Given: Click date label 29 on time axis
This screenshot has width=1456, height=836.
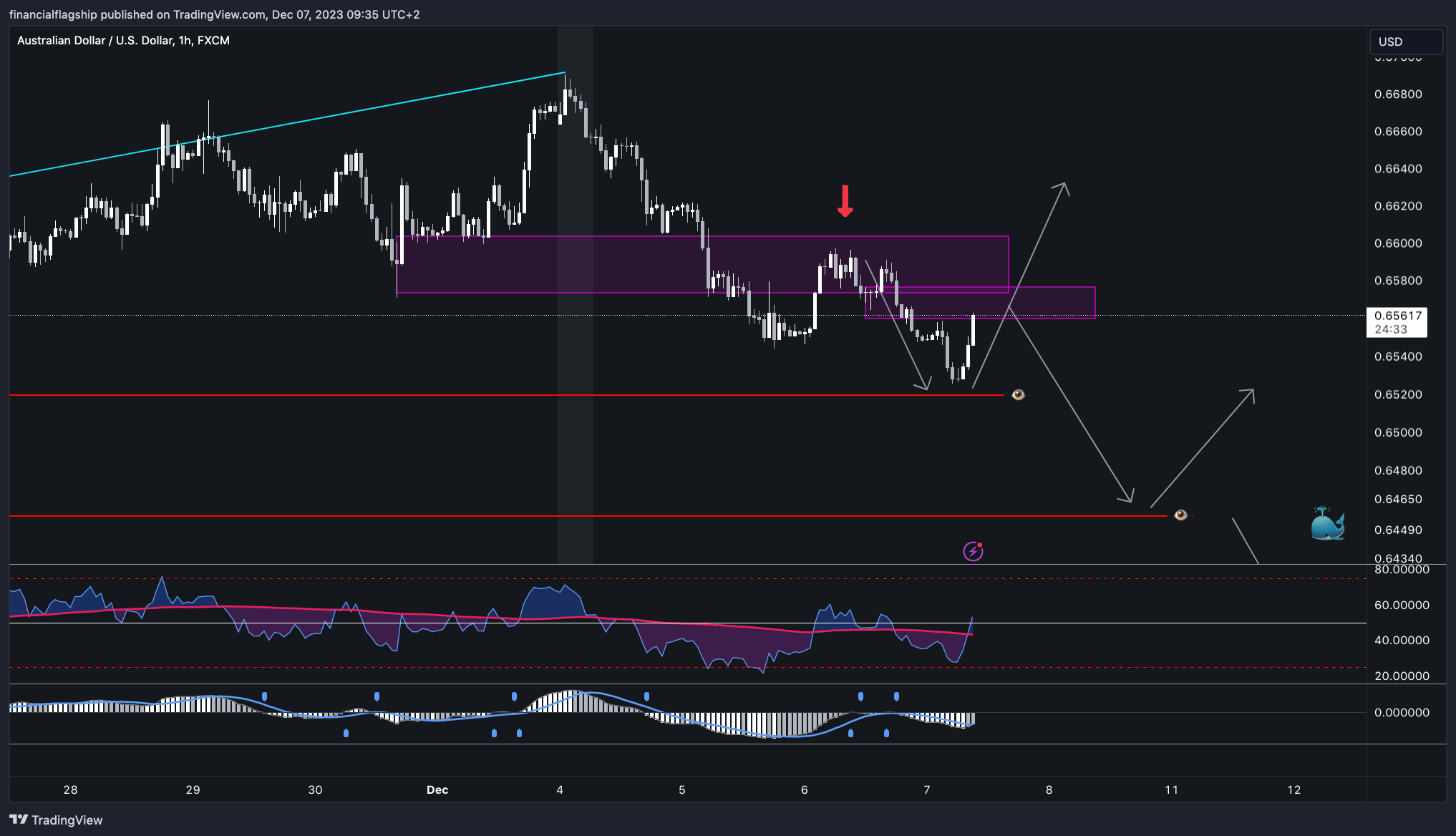Looking at the screenshot, I should 193,789.
